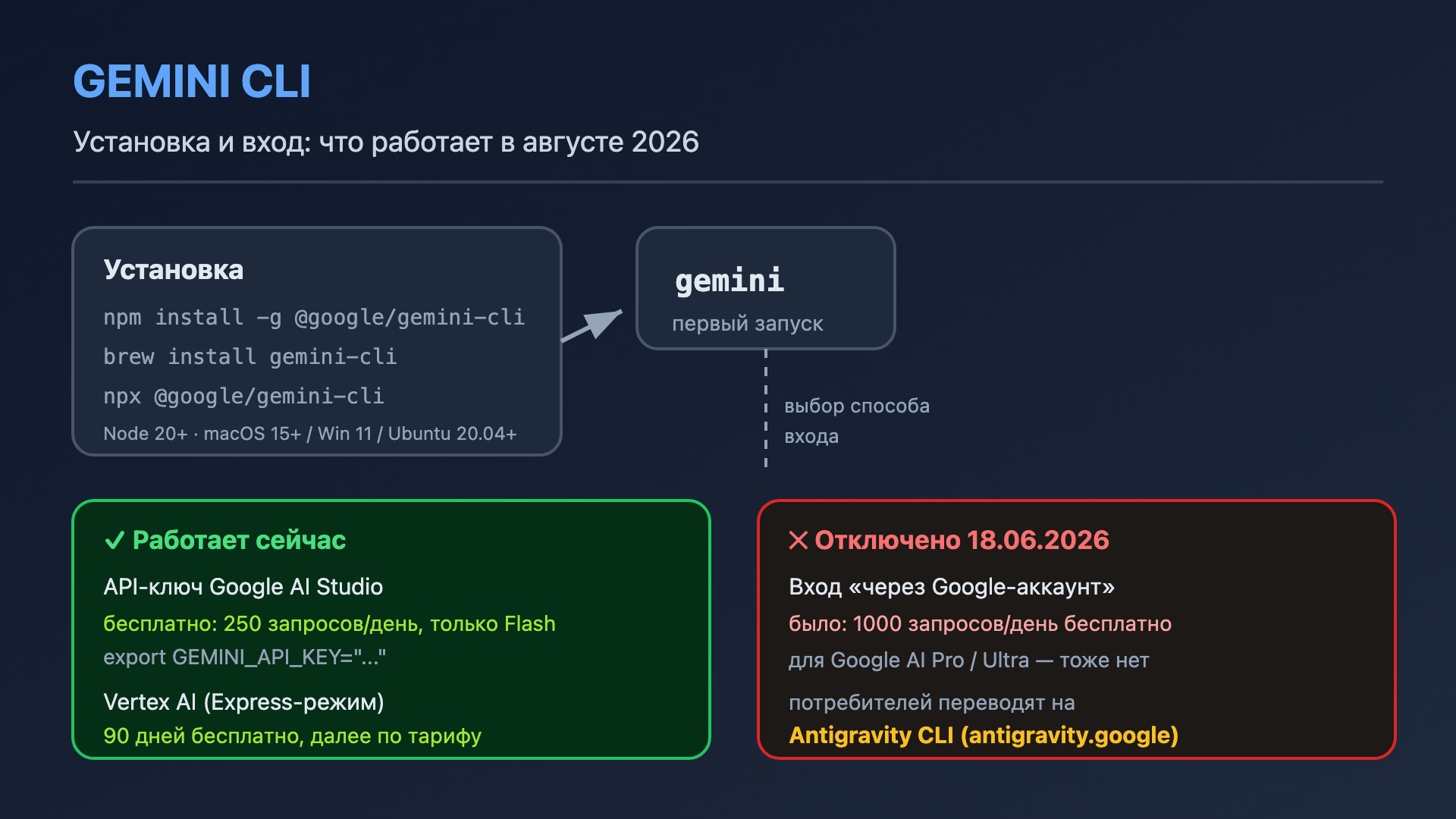Select the npm install -g @google/gemini-cli line
The height and width of the screenshot is (819, 1456).
click(x=314, y=317)
